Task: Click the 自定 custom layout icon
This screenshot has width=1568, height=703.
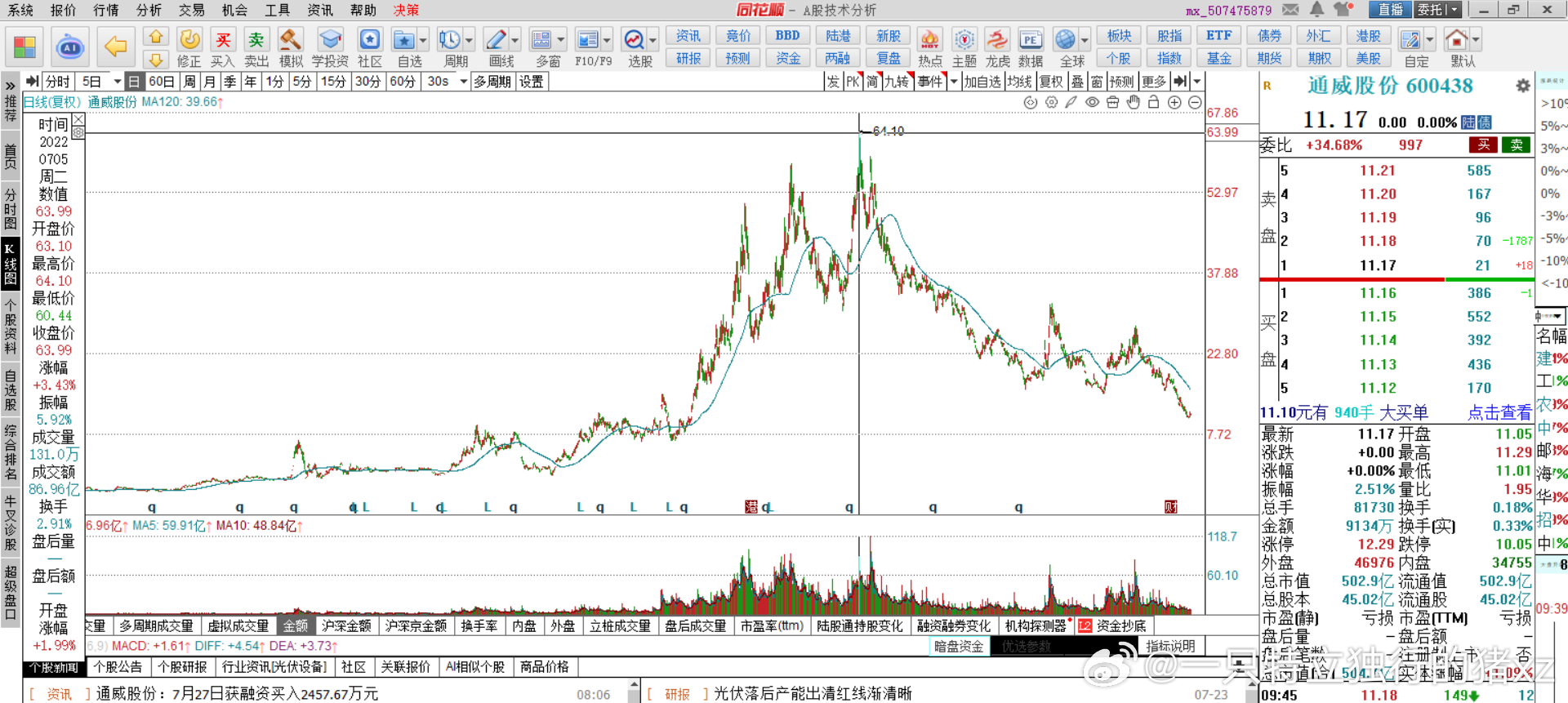Action: [1410, 48]
